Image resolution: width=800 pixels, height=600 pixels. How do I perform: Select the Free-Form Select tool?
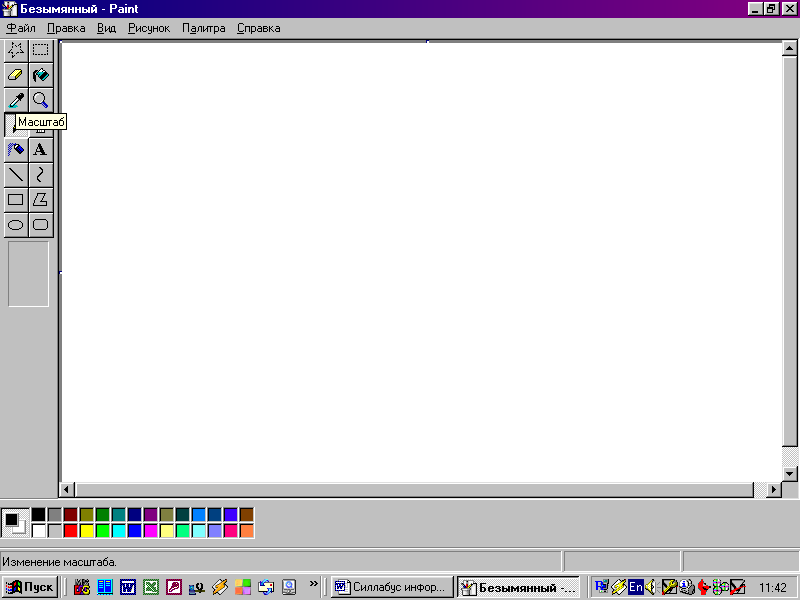16,50
